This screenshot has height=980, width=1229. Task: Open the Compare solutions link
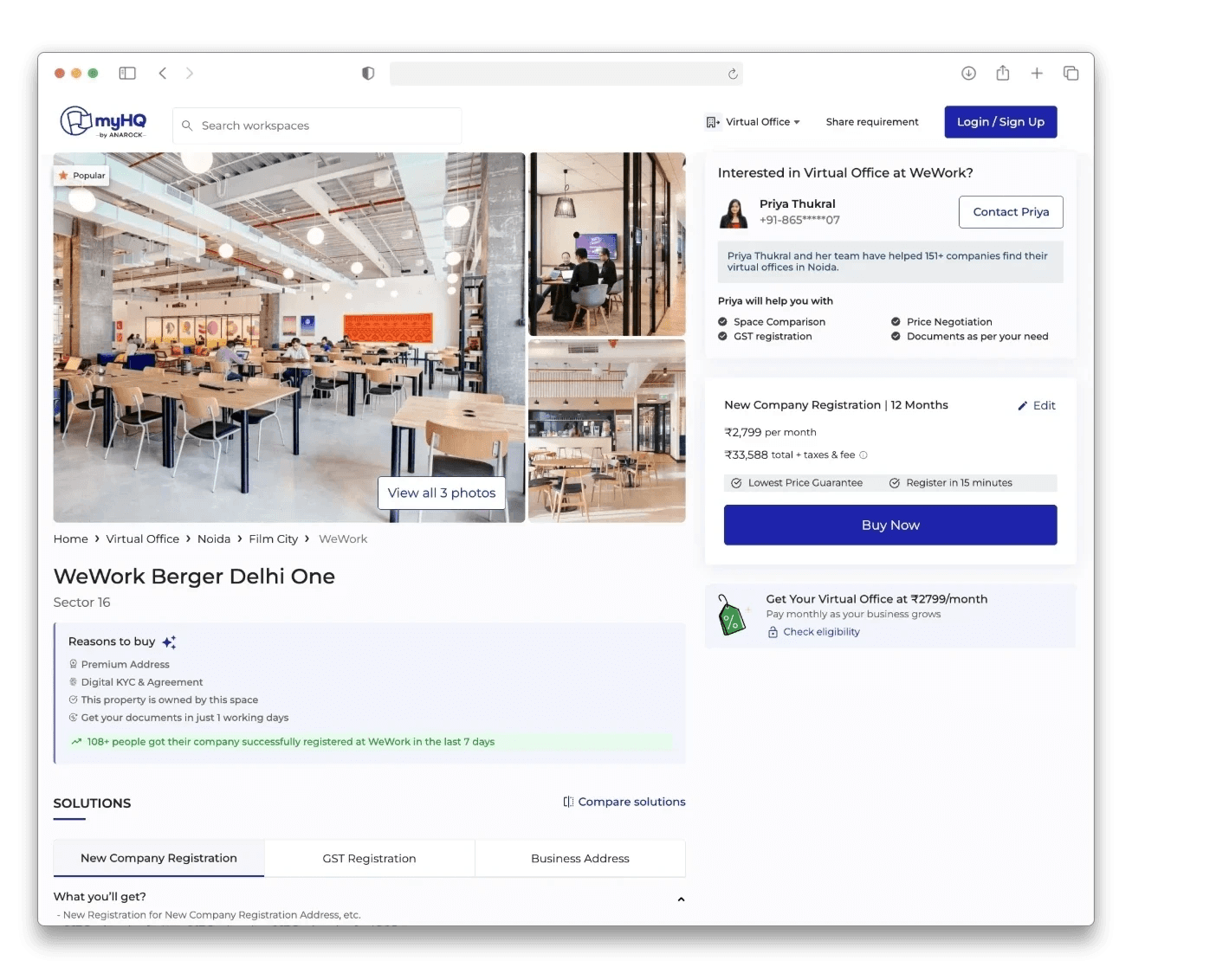click(x=631, y=803)
